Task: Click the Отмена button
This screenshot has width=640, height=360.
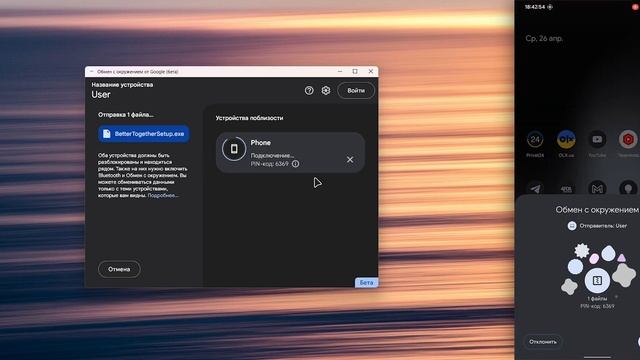Action: [119, 269]
